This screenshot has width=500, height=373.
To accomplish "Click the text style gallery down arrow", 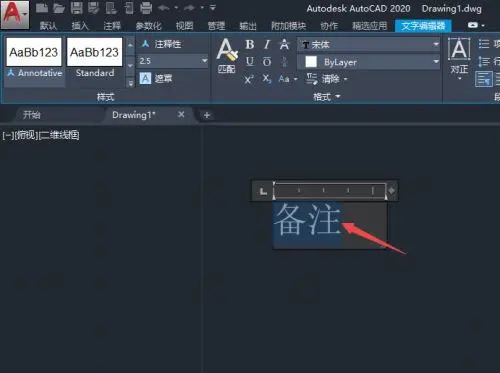I will (130, 66).
